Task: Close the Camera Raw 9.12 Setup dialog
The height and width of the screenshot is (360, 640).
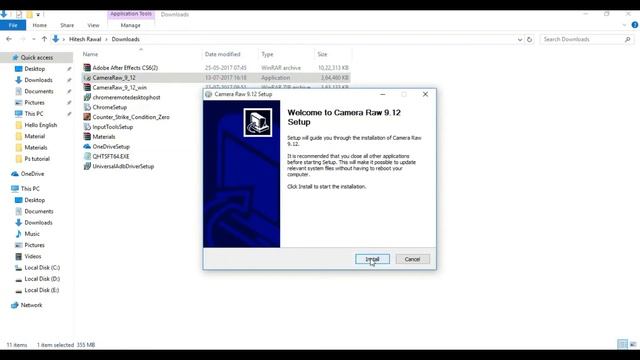Action: (425, 94)
